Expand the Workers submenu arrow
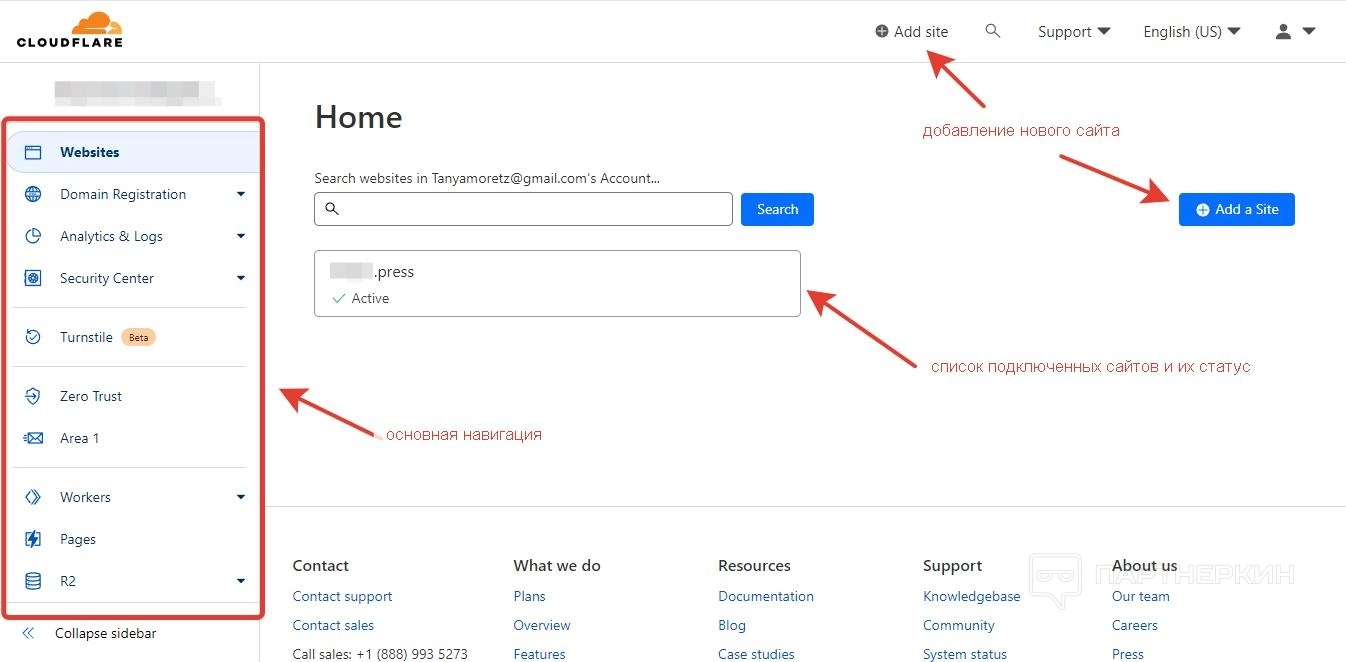The image size is (1346, 662). point(241,497)
